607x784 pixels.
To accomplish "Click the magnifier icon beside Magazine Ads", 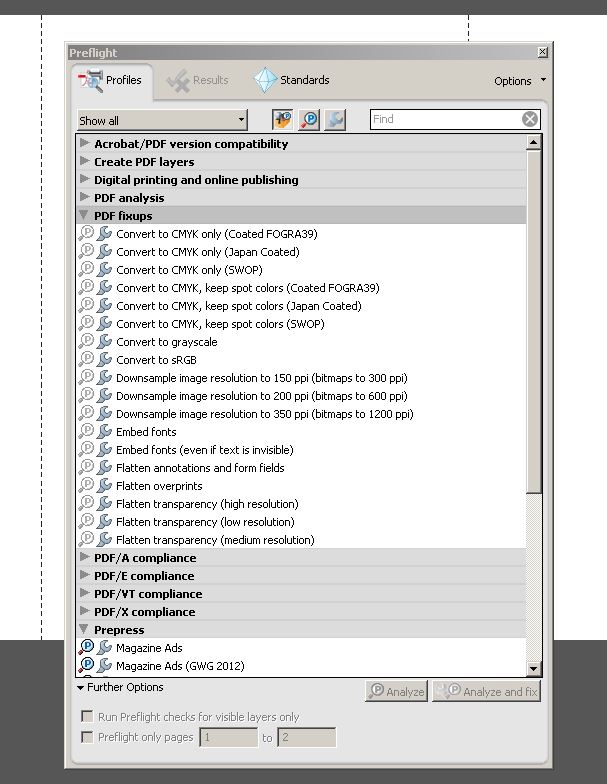I will 86,648.
